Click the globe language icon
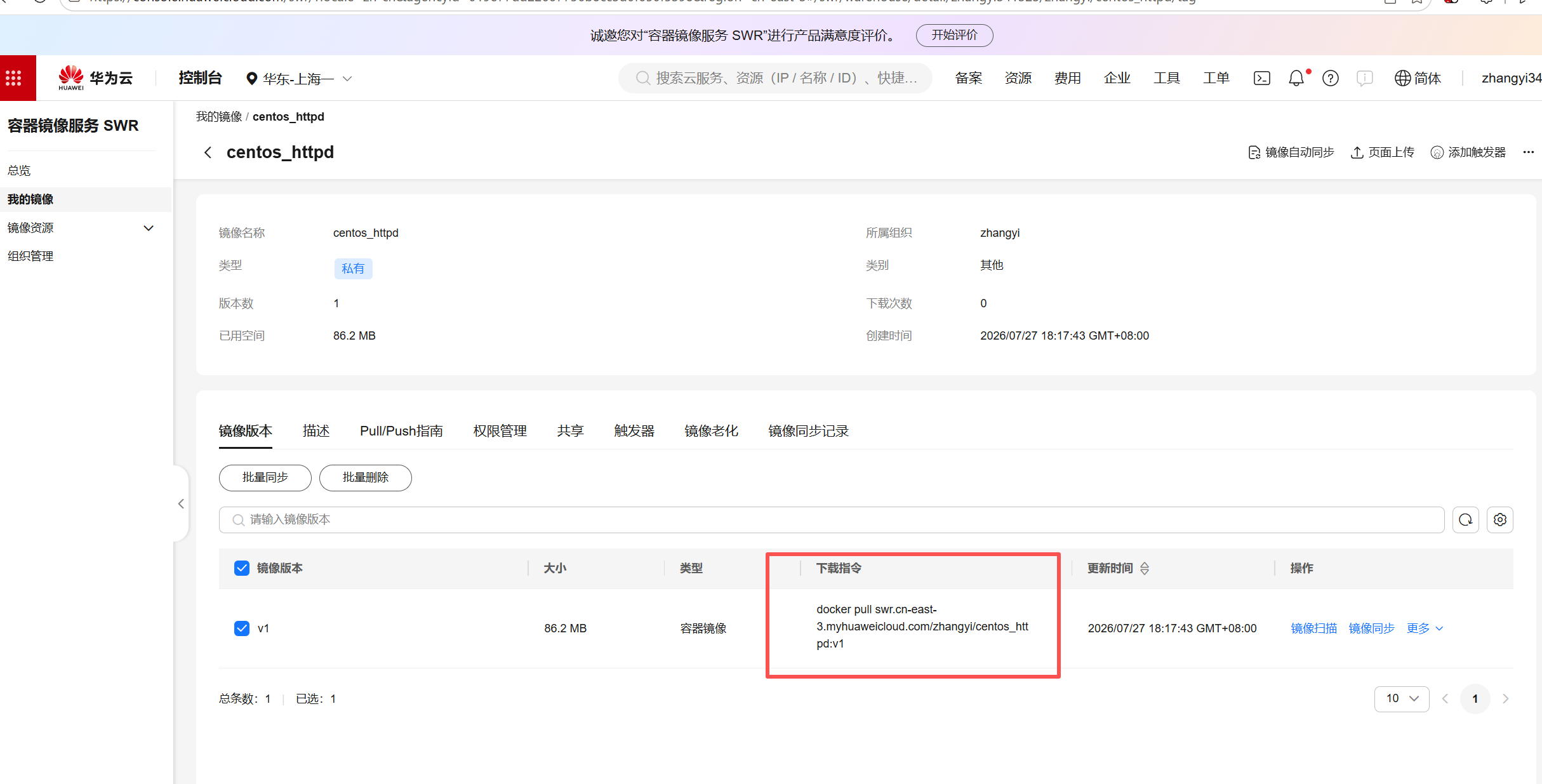The image size is (1542, 784). tap(1402, 78)
